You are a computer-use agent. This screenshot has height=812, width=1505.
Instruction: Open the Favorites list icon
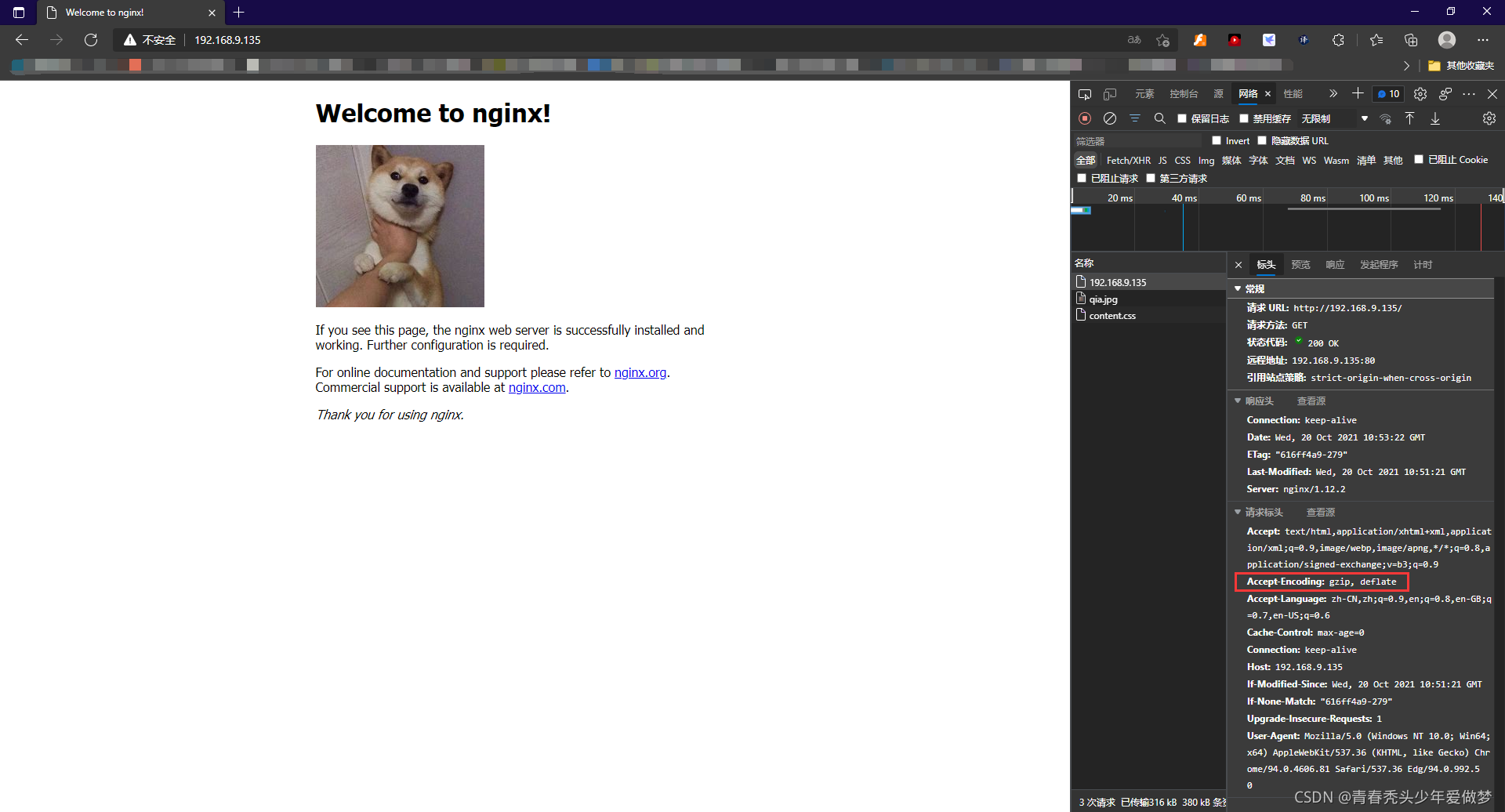tap(1376, 40)
